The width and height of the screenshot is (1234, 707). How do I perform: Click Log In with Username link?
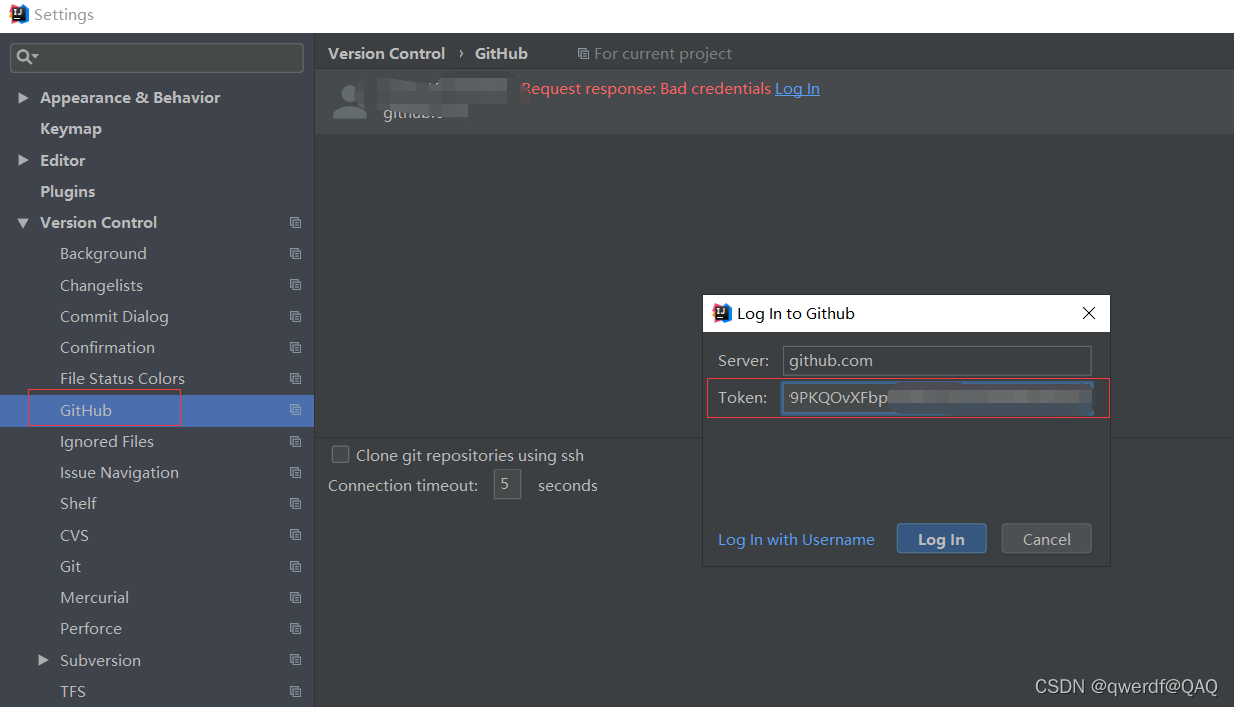796,540
